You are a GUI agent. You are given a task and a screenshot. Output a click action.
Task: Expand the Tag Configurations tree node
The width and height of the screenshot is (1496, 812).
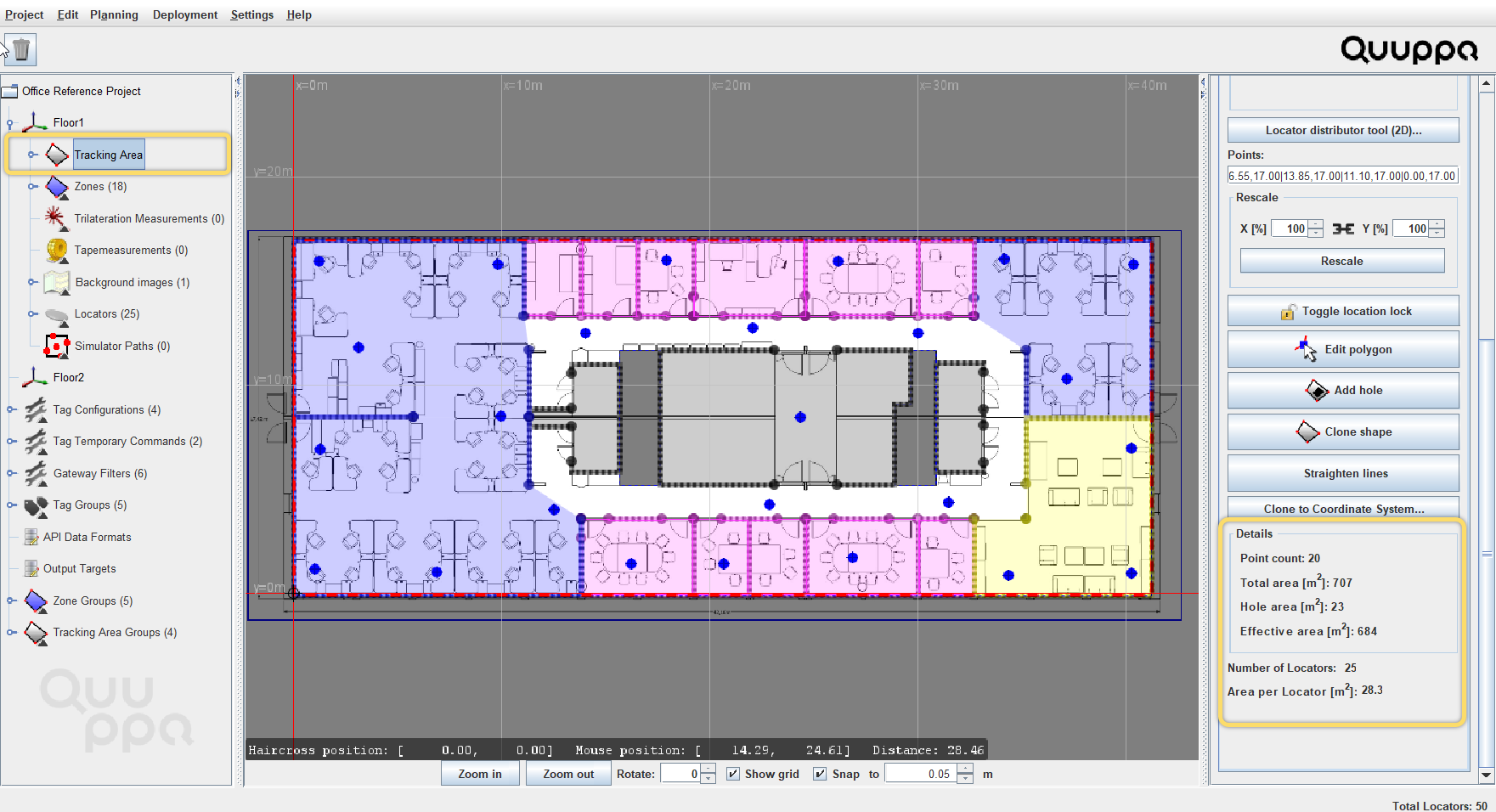click(10, 409)
